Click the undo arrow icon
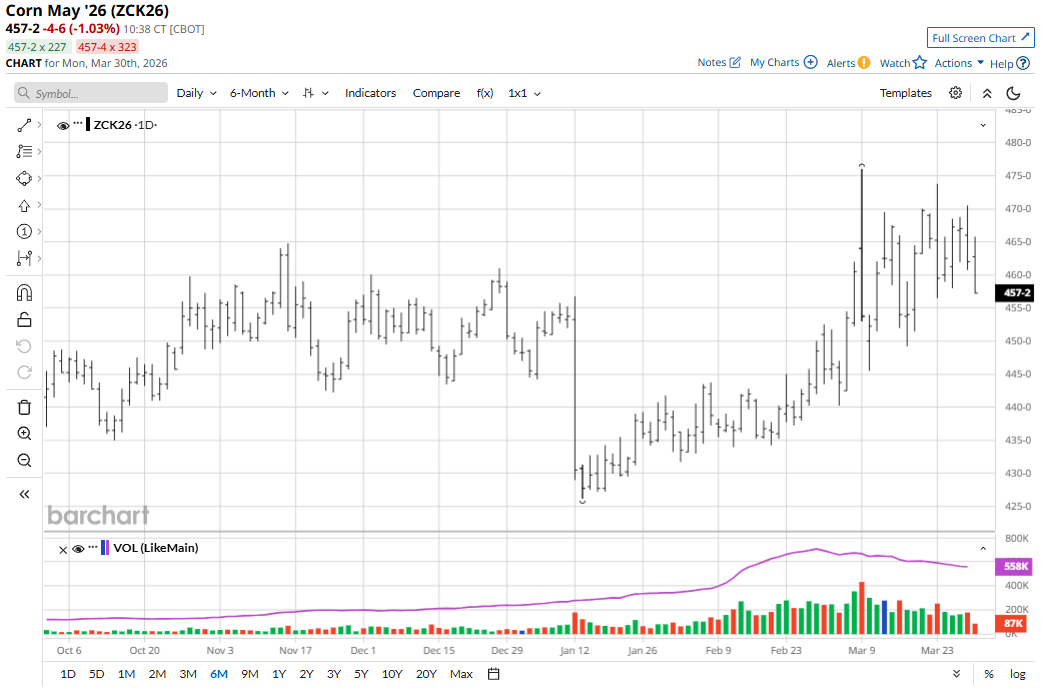 click(24, 346)
